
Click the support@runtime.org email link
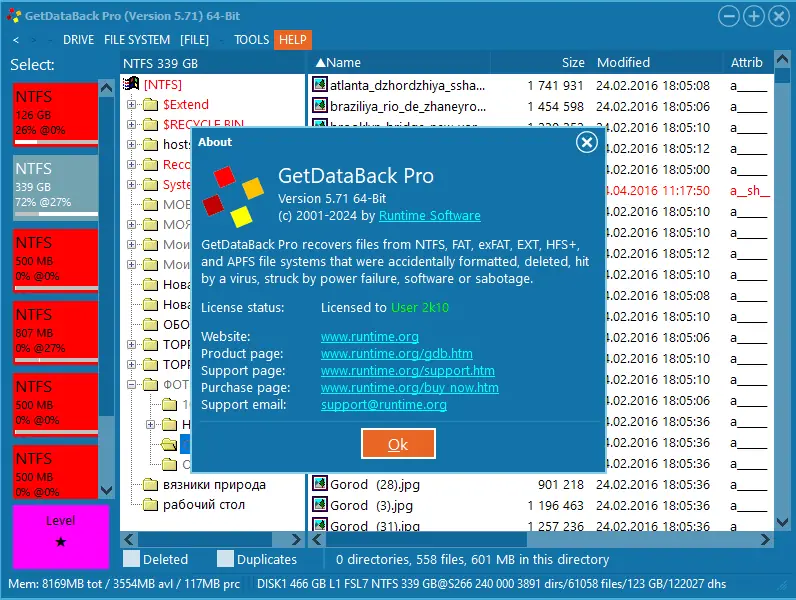click(384, 405)
